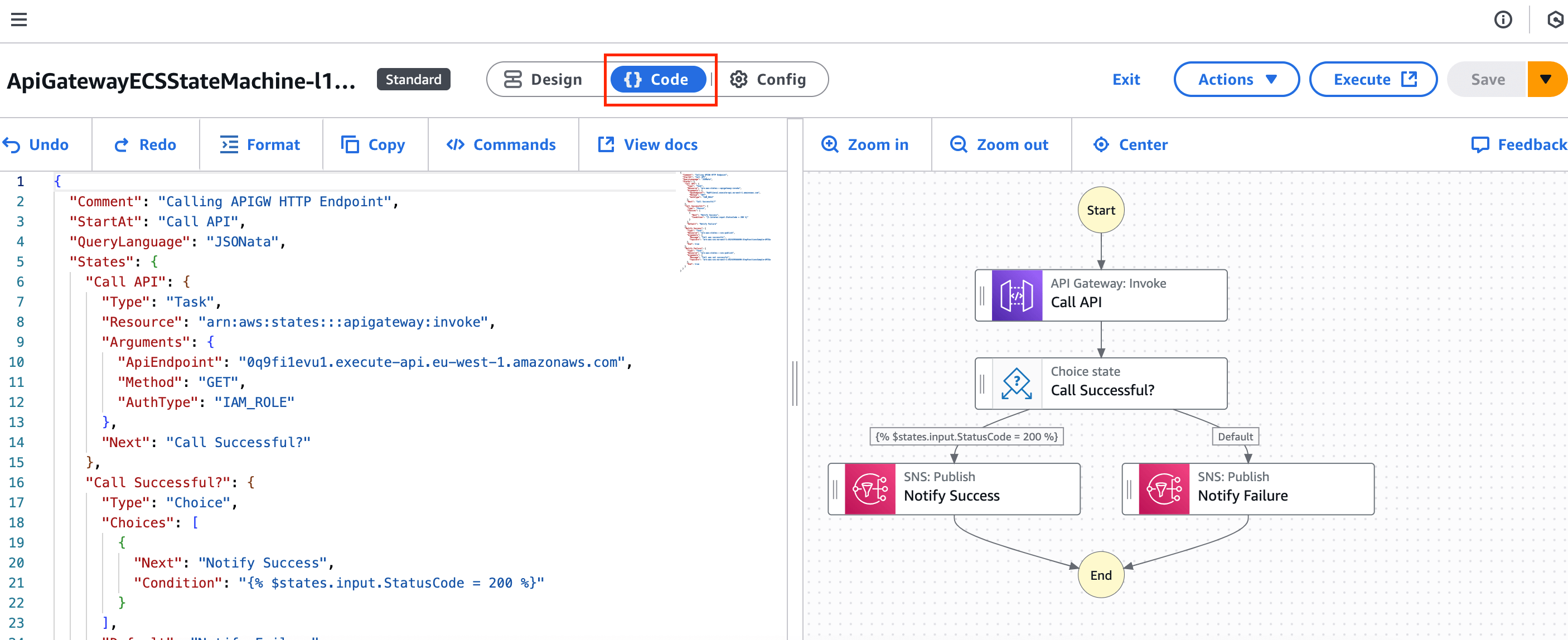Open the hamburger navigation menu
Image resolution: width=1568 pixels, height=640 pixels.
point(19,20)
